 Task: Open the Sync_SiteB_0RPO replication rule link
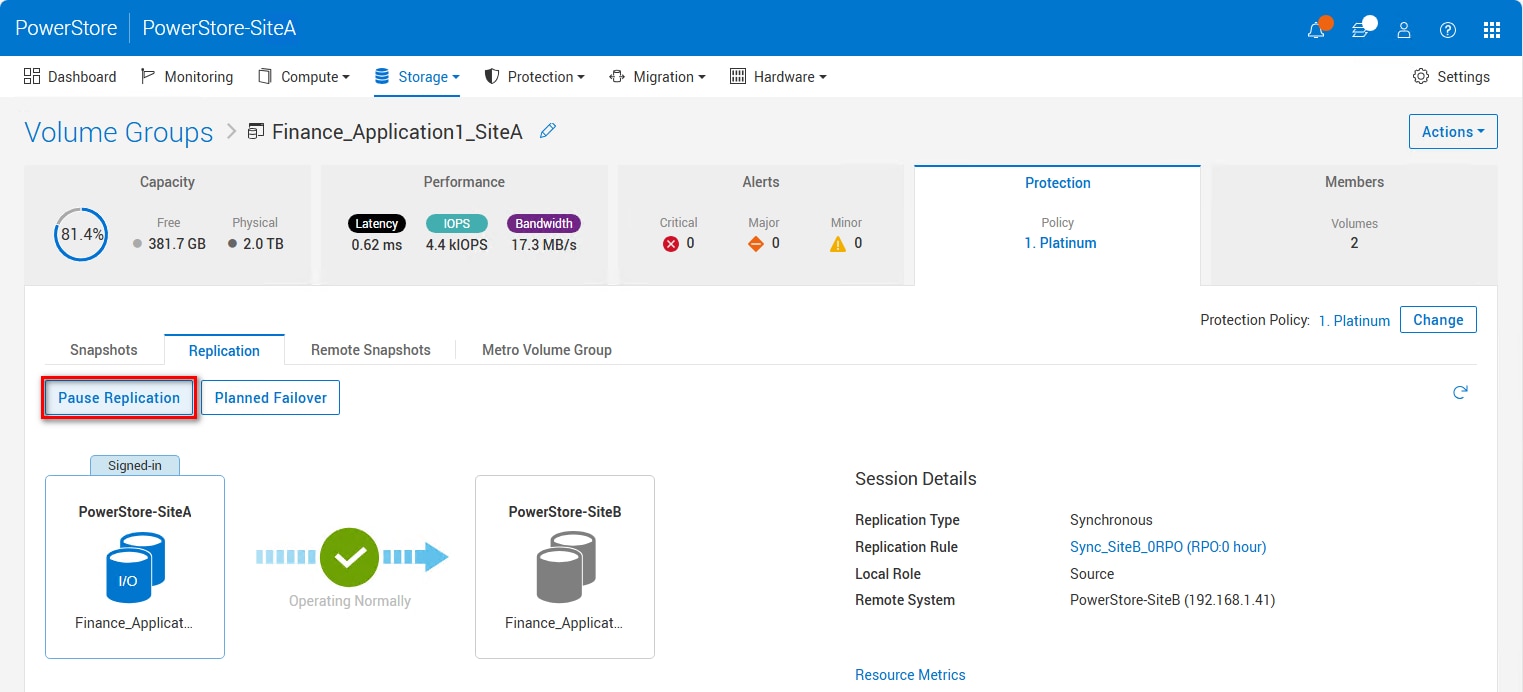click(1168, 547)
